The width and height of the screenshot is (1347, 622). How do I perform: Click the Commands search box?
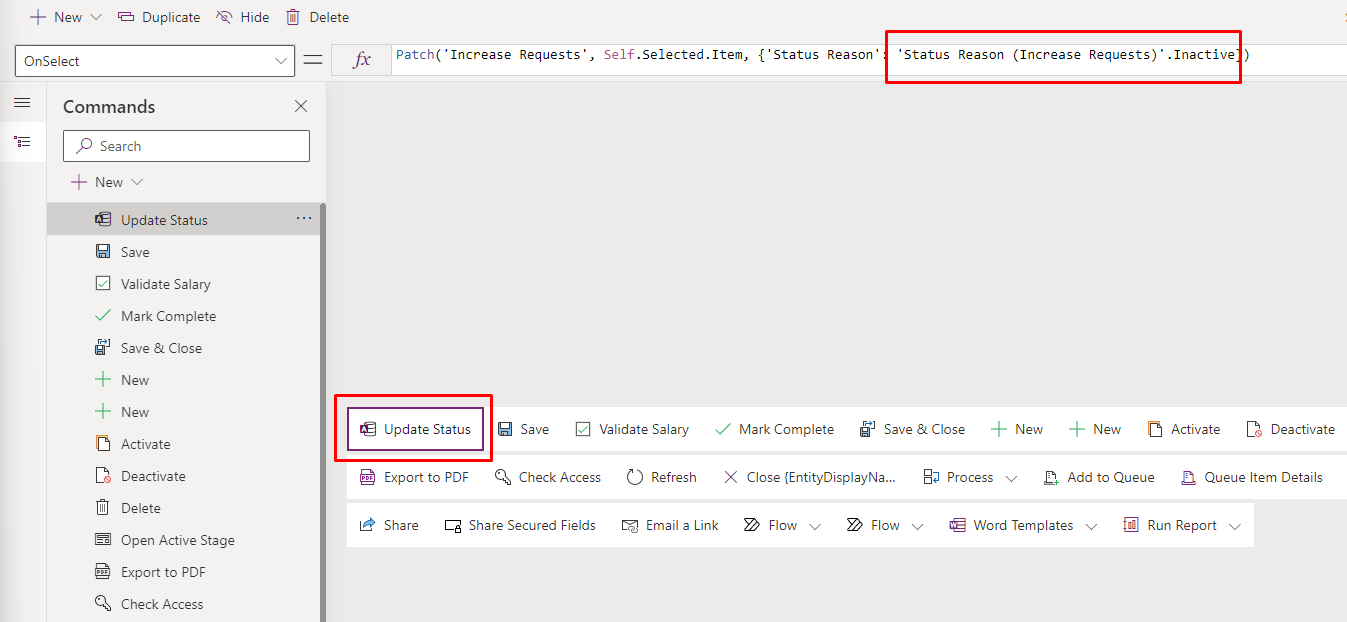point(187,146)
